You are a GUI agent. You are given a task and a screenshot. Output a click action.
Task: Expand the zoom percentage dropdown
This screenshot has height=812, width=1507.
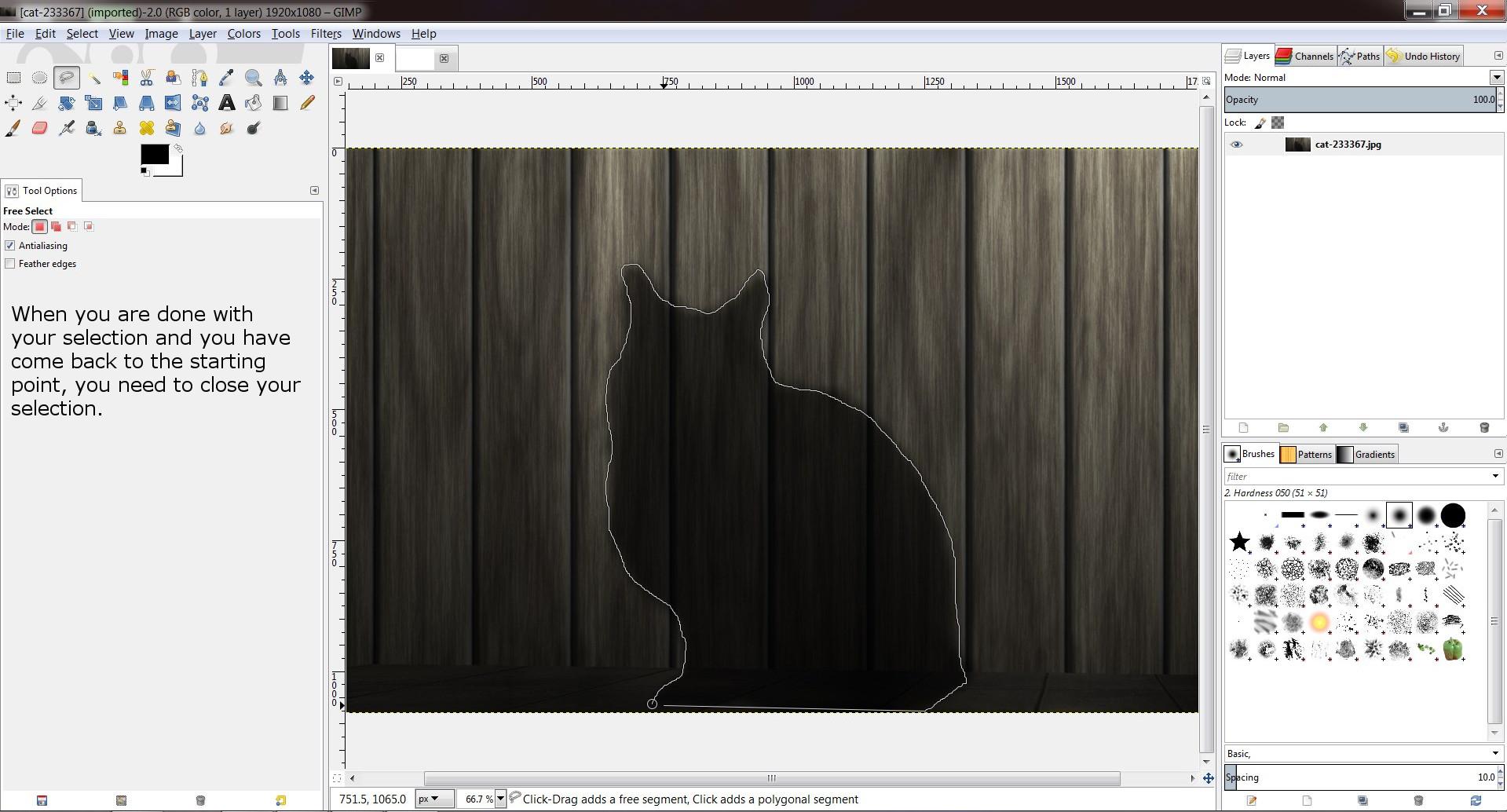click(x=499, y=799)
